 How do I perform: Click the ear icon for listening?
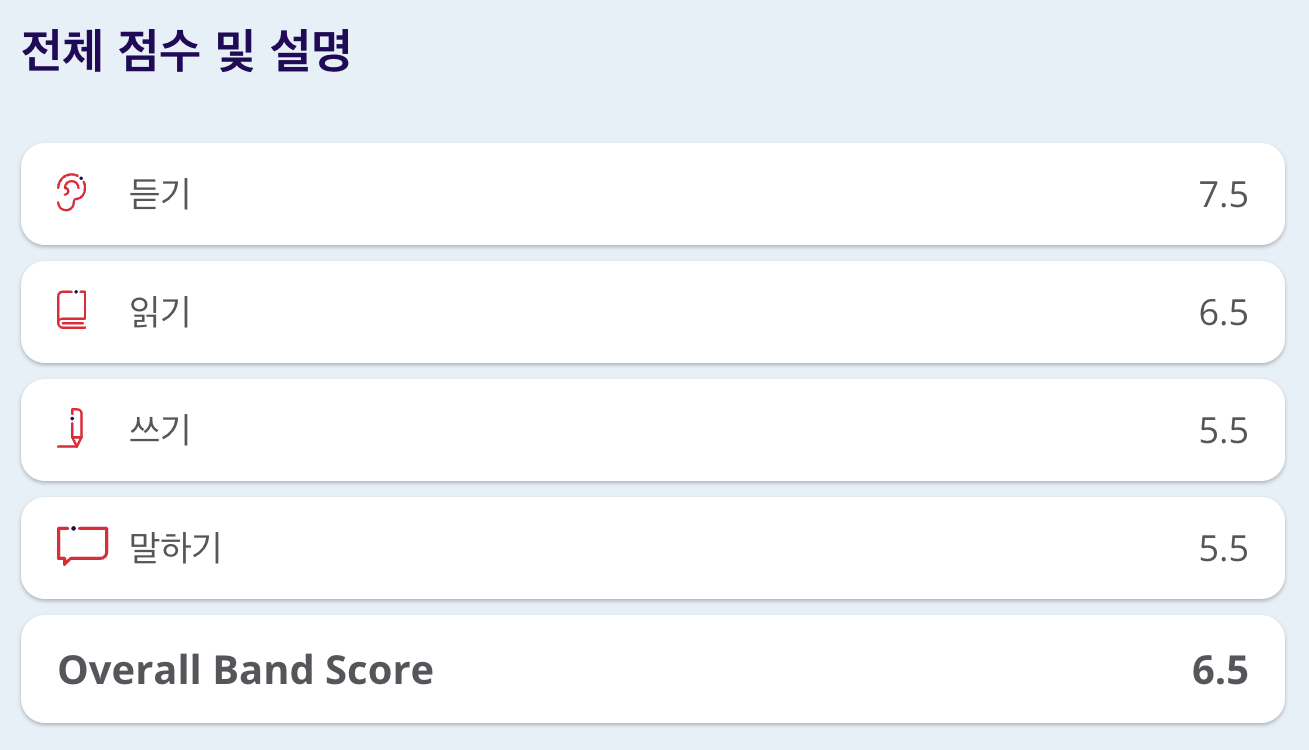[x=73, y=193]
